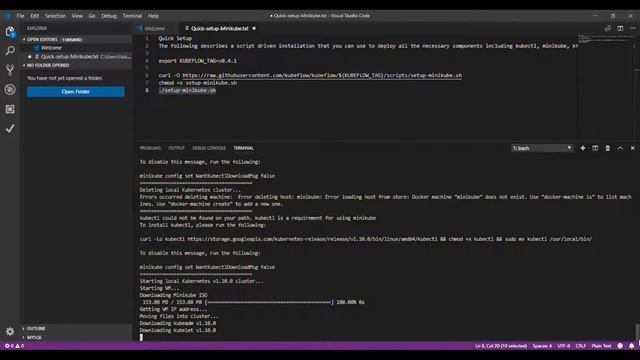This screenshot has width=640, height=360.
Task: Open the Extensions view in activity bar
Action: point(10,109)
